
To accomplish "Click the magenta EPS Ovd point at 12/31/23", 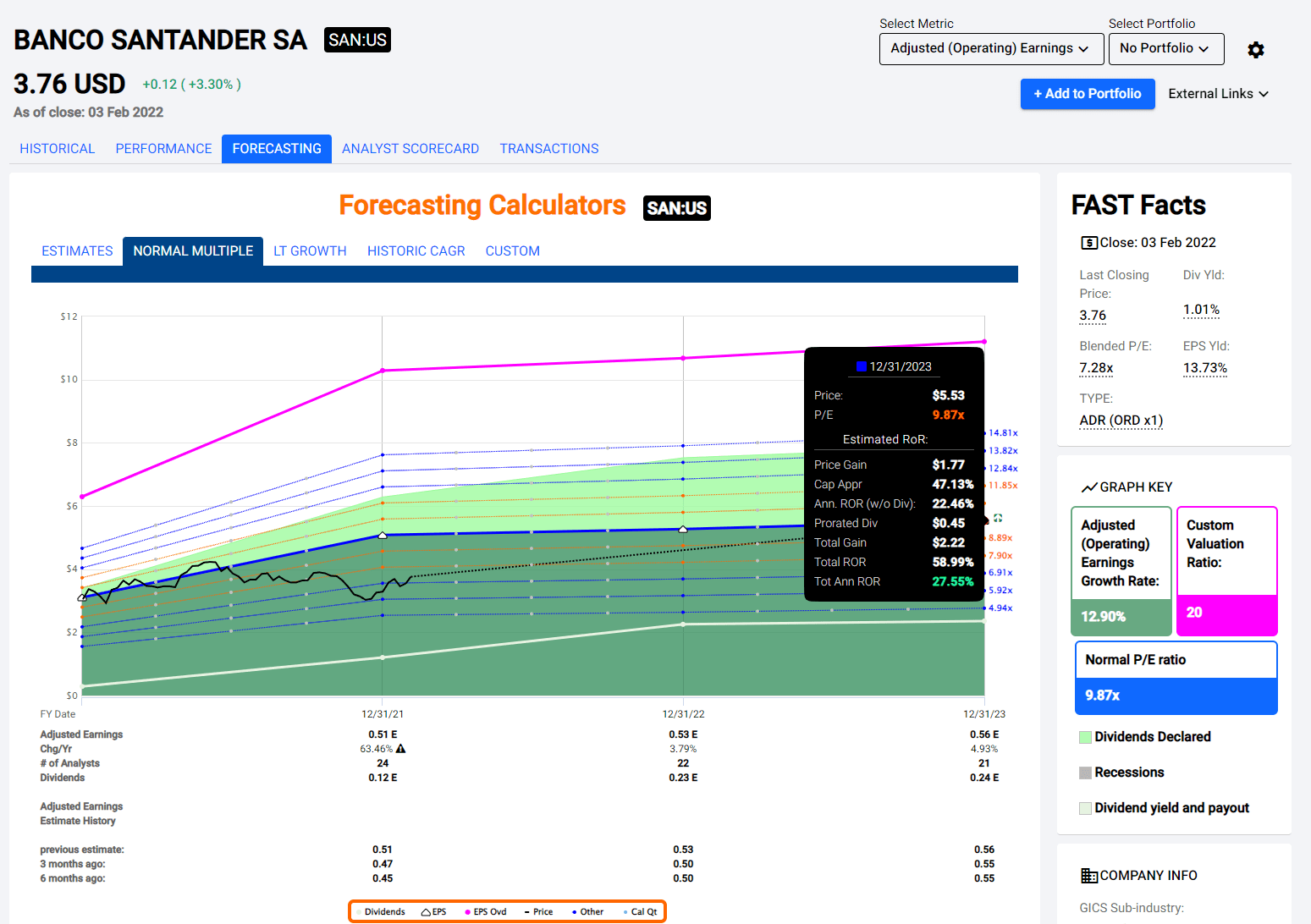I will (x=984, y=342).
